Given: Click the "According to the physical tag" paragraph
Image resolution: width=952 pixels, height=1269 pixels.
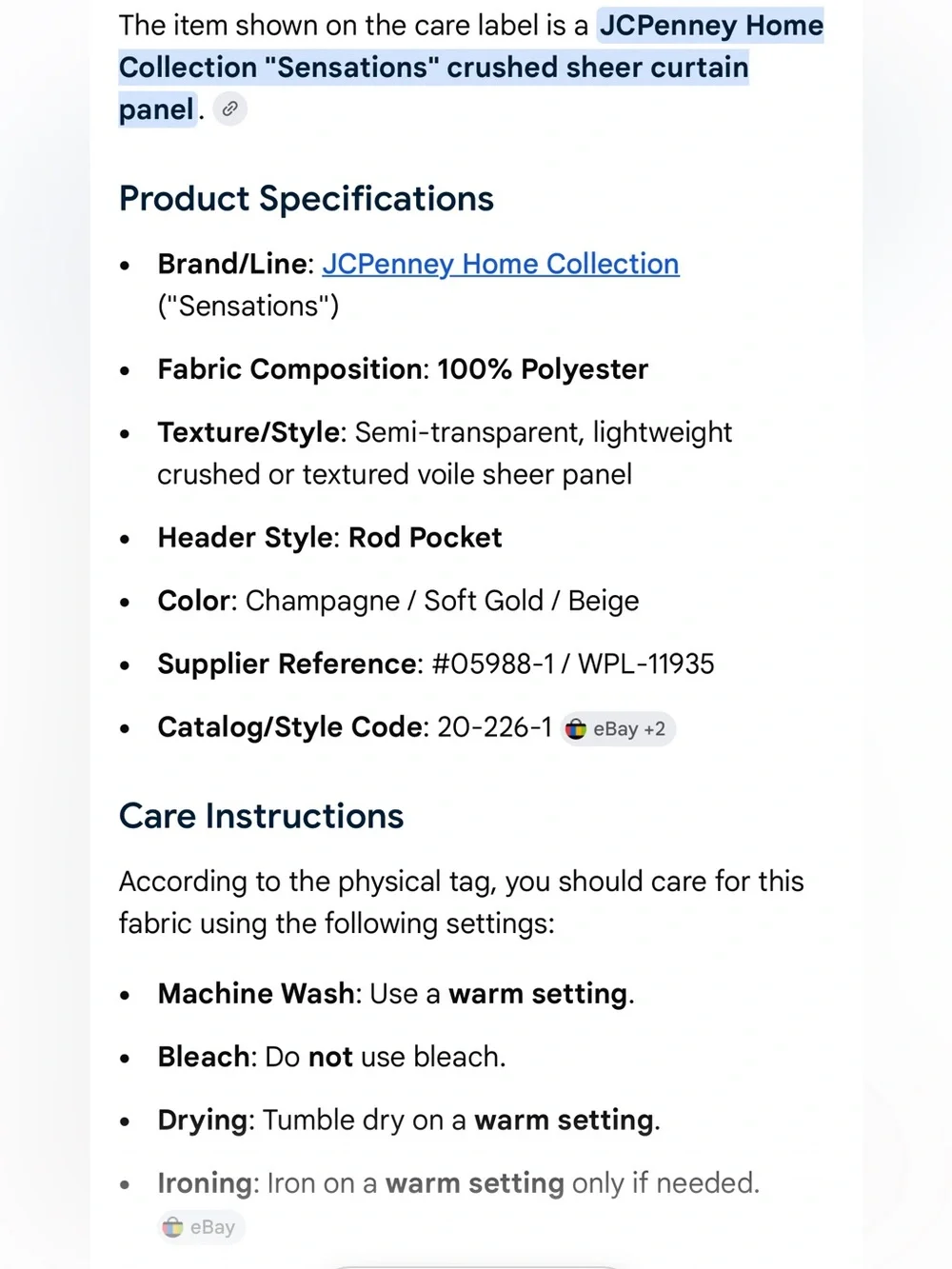Looking at the screenshot, I should [462, 902].
